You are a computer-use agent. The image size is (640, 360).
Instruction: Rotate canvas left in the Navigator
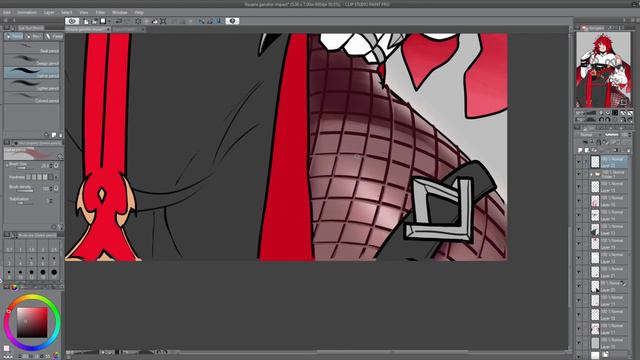tap(601, 120)
